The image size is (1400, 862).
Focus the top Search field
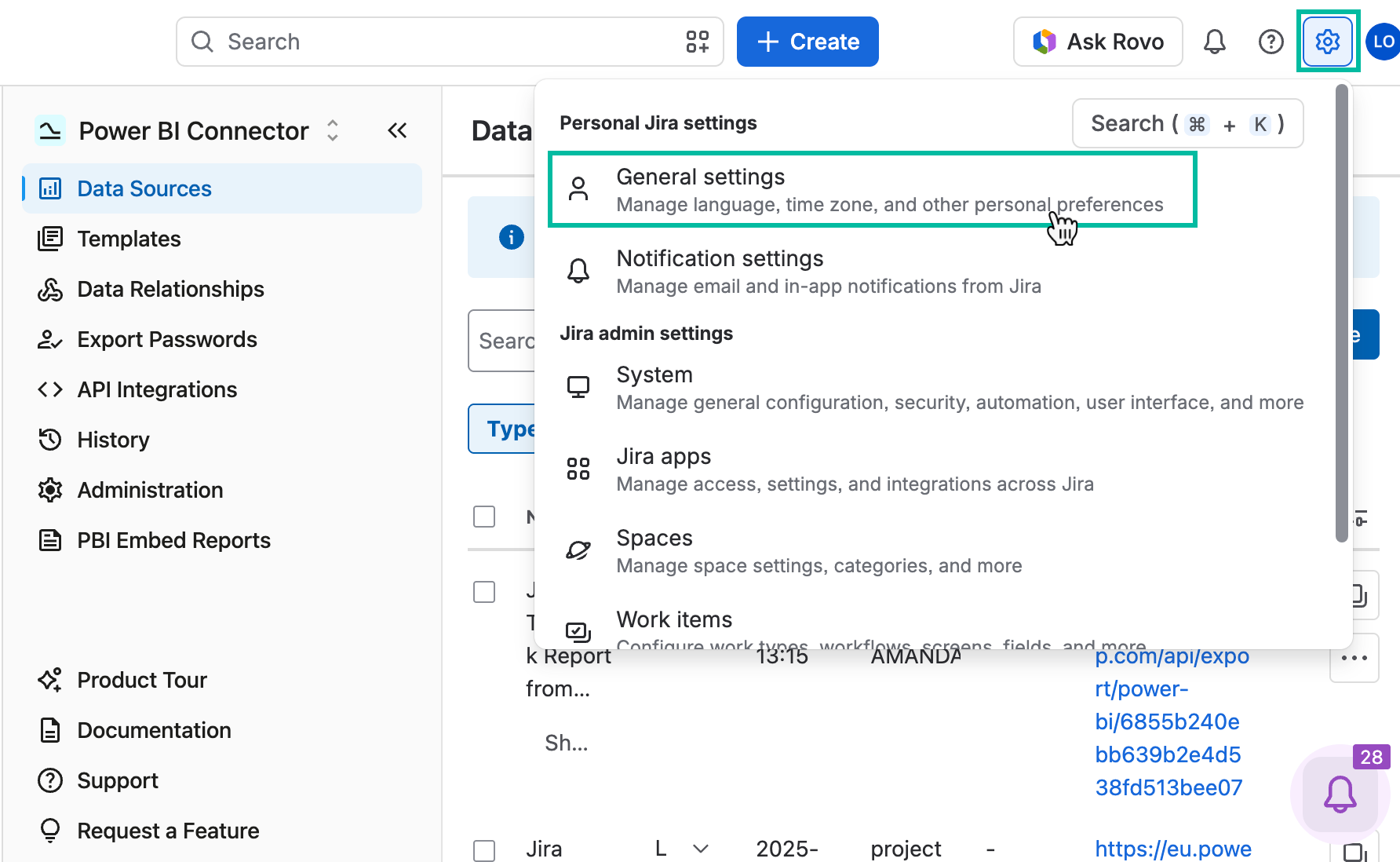tap(450, 42)
